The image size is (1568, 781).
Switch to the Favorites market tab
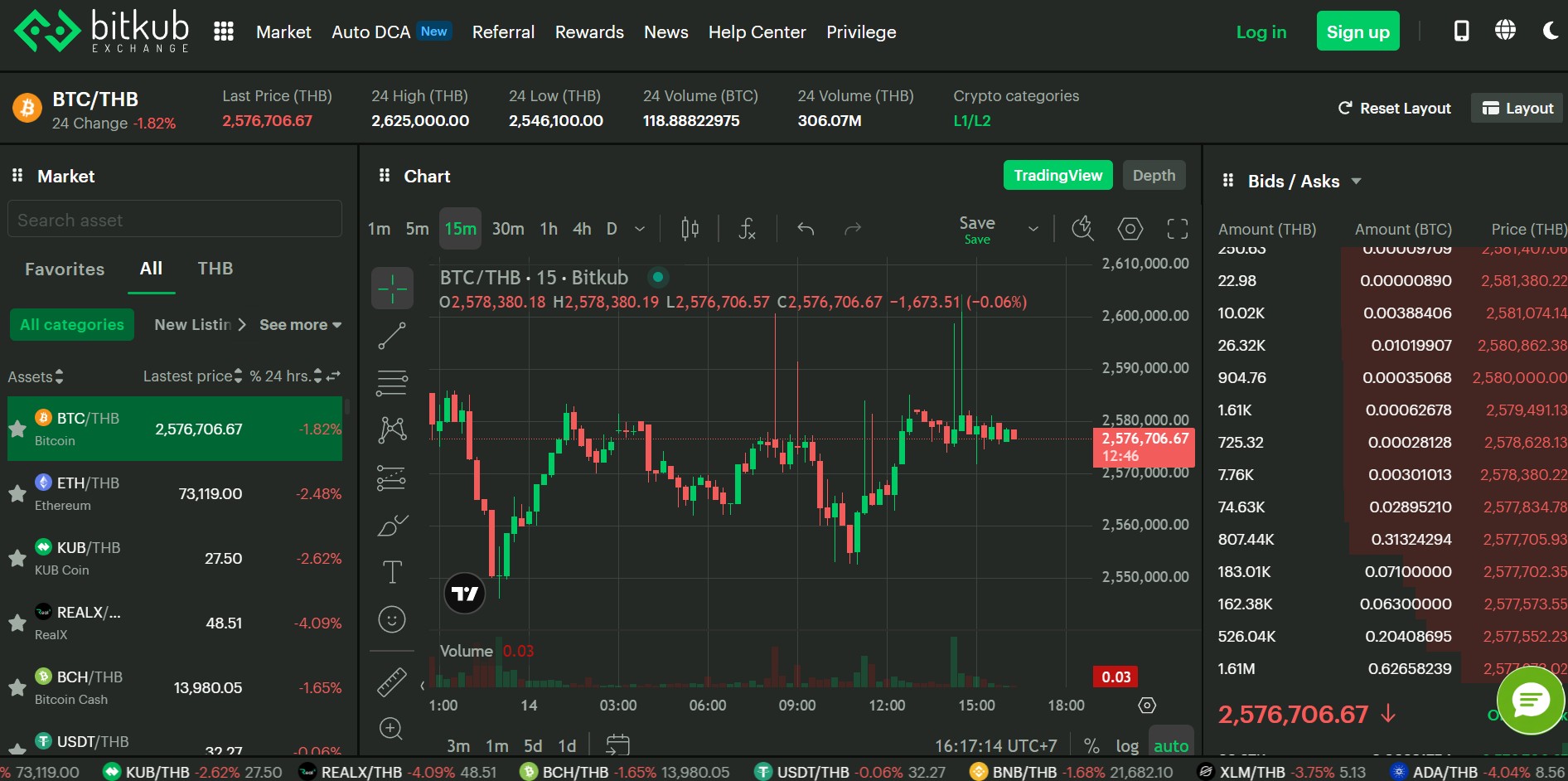click(x=65, y=269)
